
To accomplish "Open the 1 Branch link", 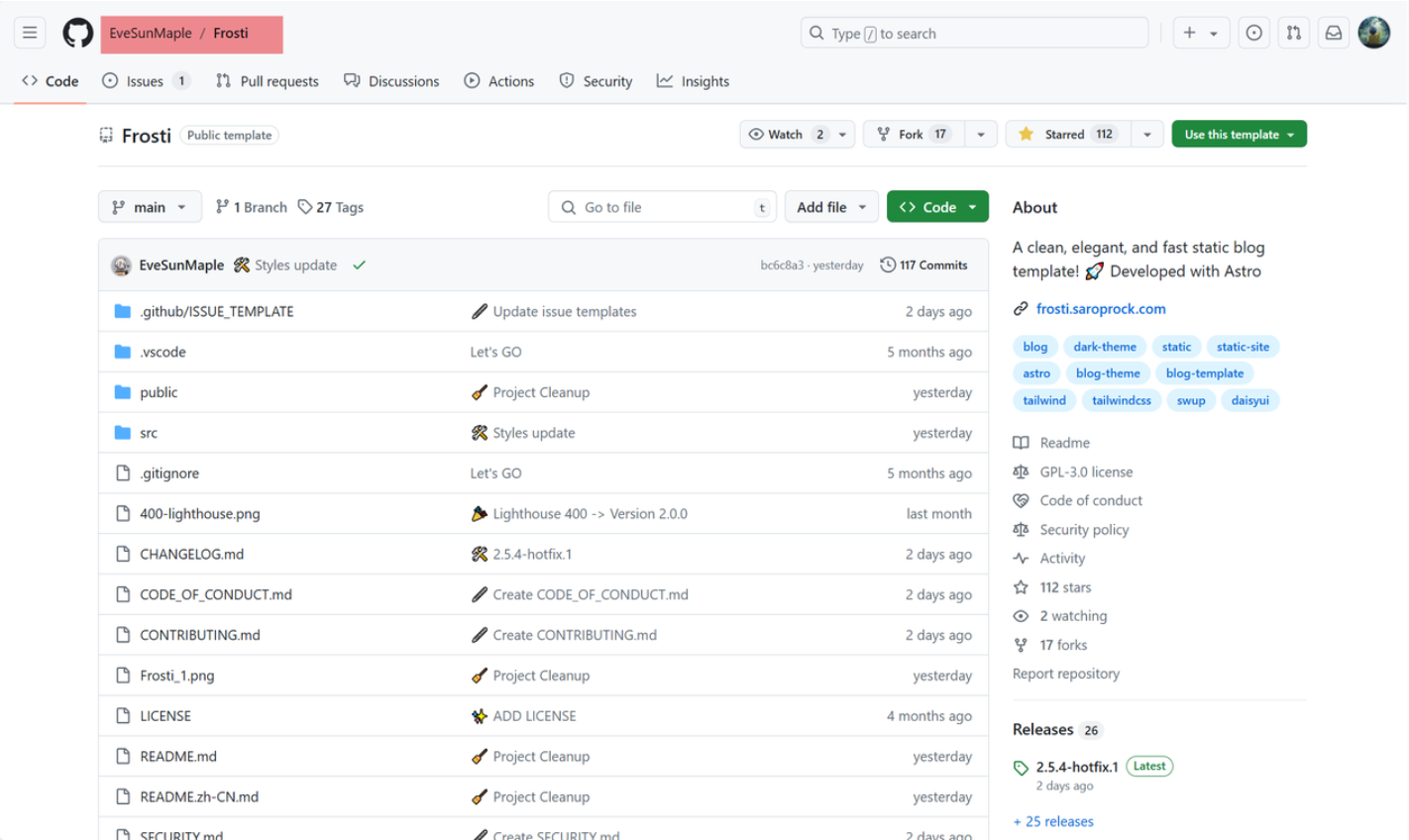I will pyautogui.click(x=252, y=207).
